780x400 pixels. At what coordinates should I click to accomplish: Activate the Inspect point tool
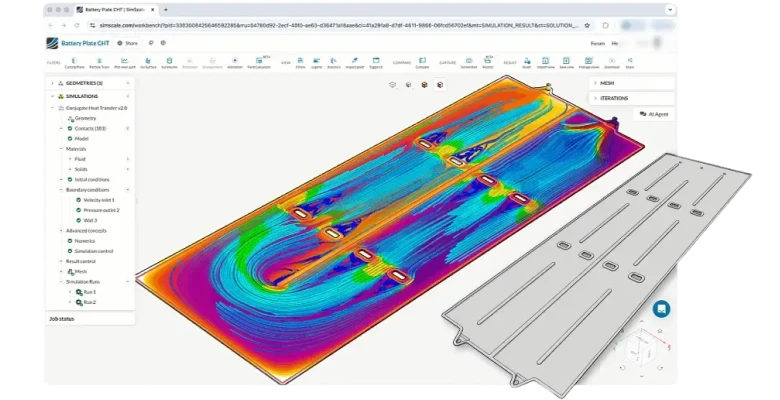(355, 63)
